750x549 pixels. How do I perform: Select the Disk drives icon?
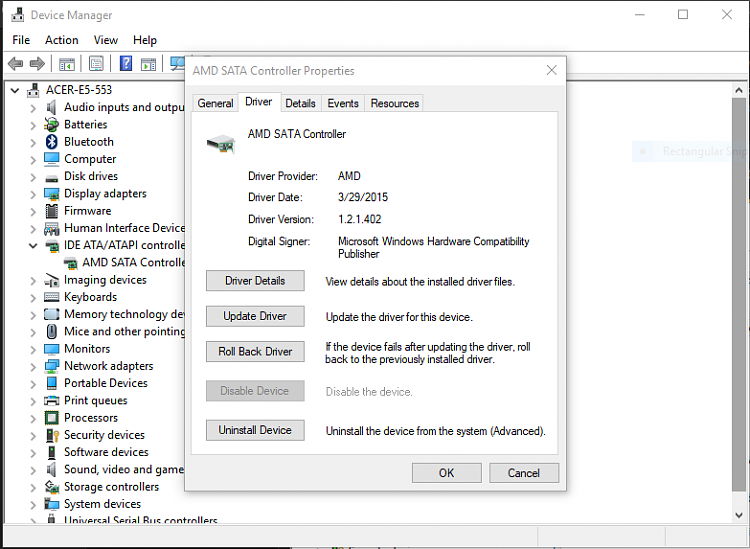[x=52, y=177]
